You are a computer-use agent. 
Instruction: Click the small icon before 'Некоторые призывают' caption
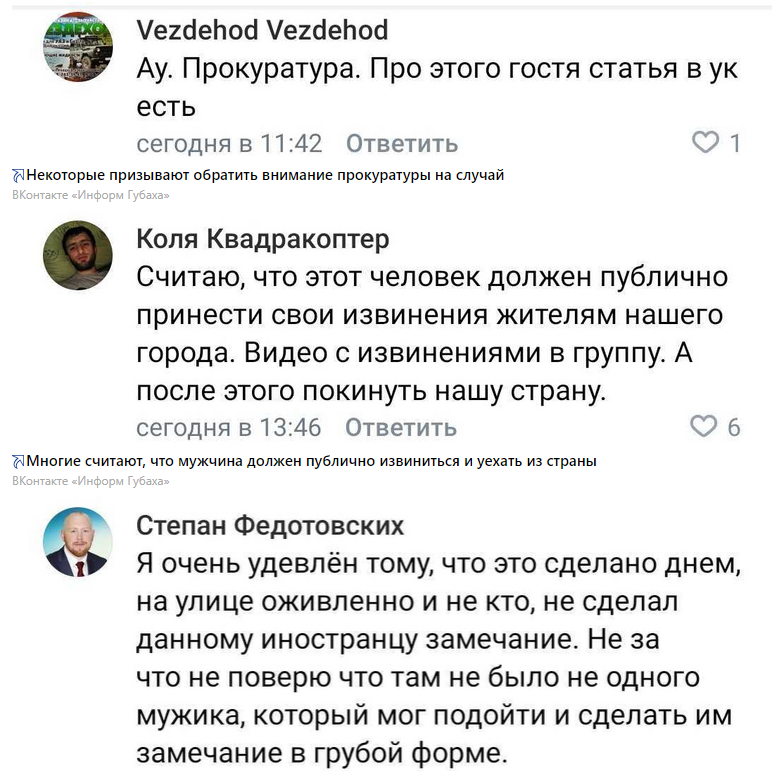coord(18,176)
